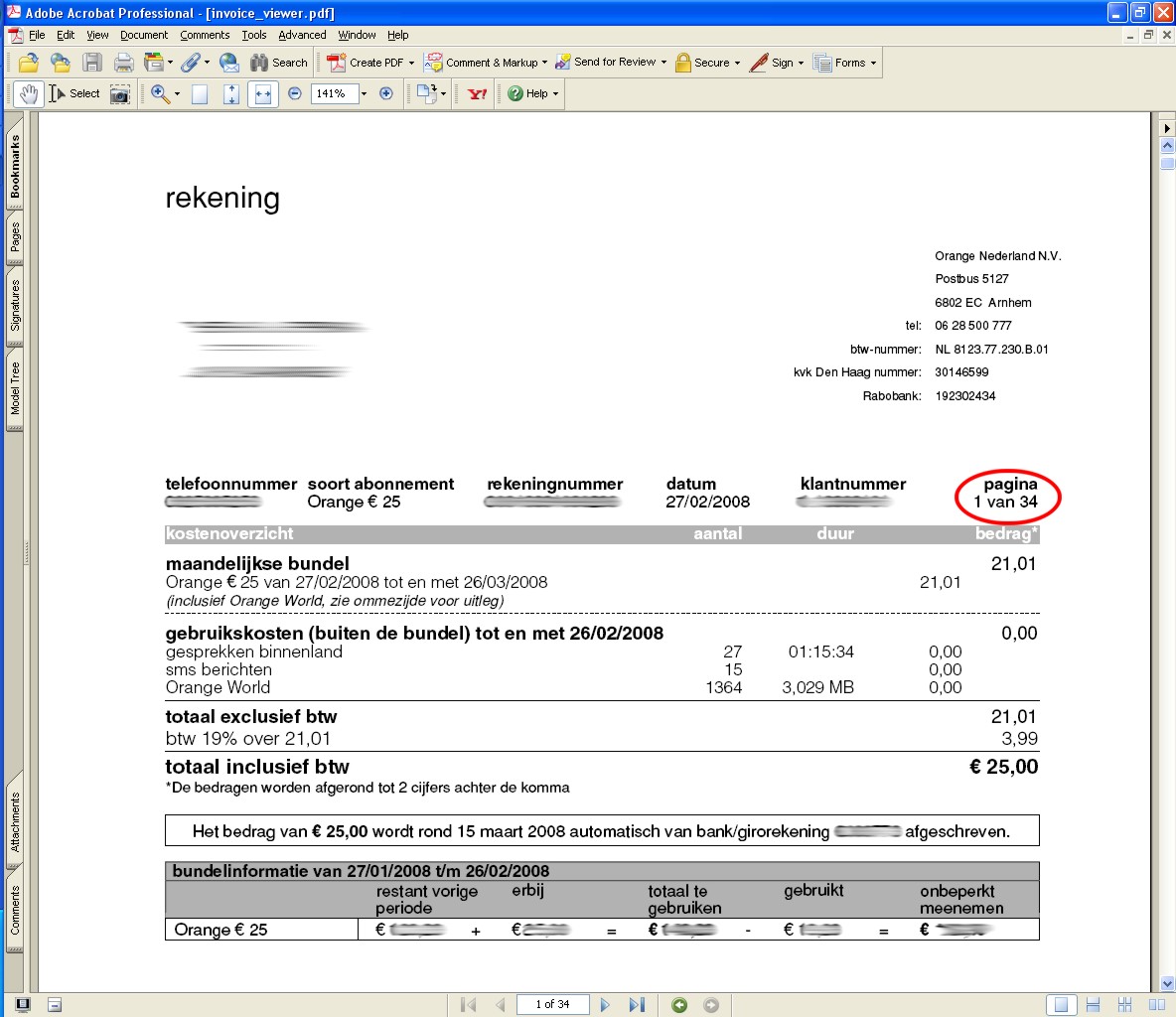Open the Comments side tab
The width and height of the screenshot is (1176, 1017).
(x=15, y=911)
